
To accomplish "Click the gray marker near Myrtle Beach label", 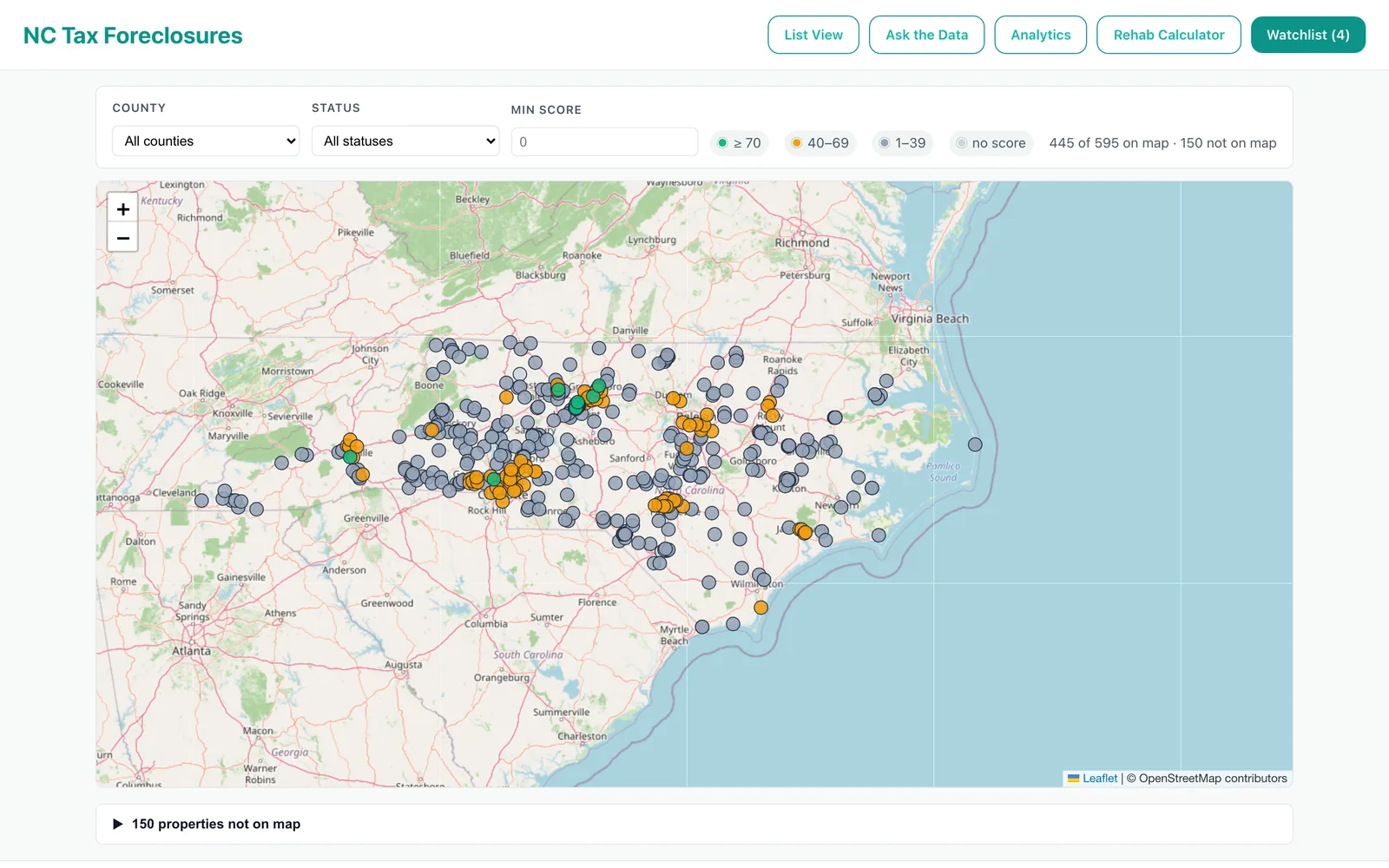I will coord(702,627).
